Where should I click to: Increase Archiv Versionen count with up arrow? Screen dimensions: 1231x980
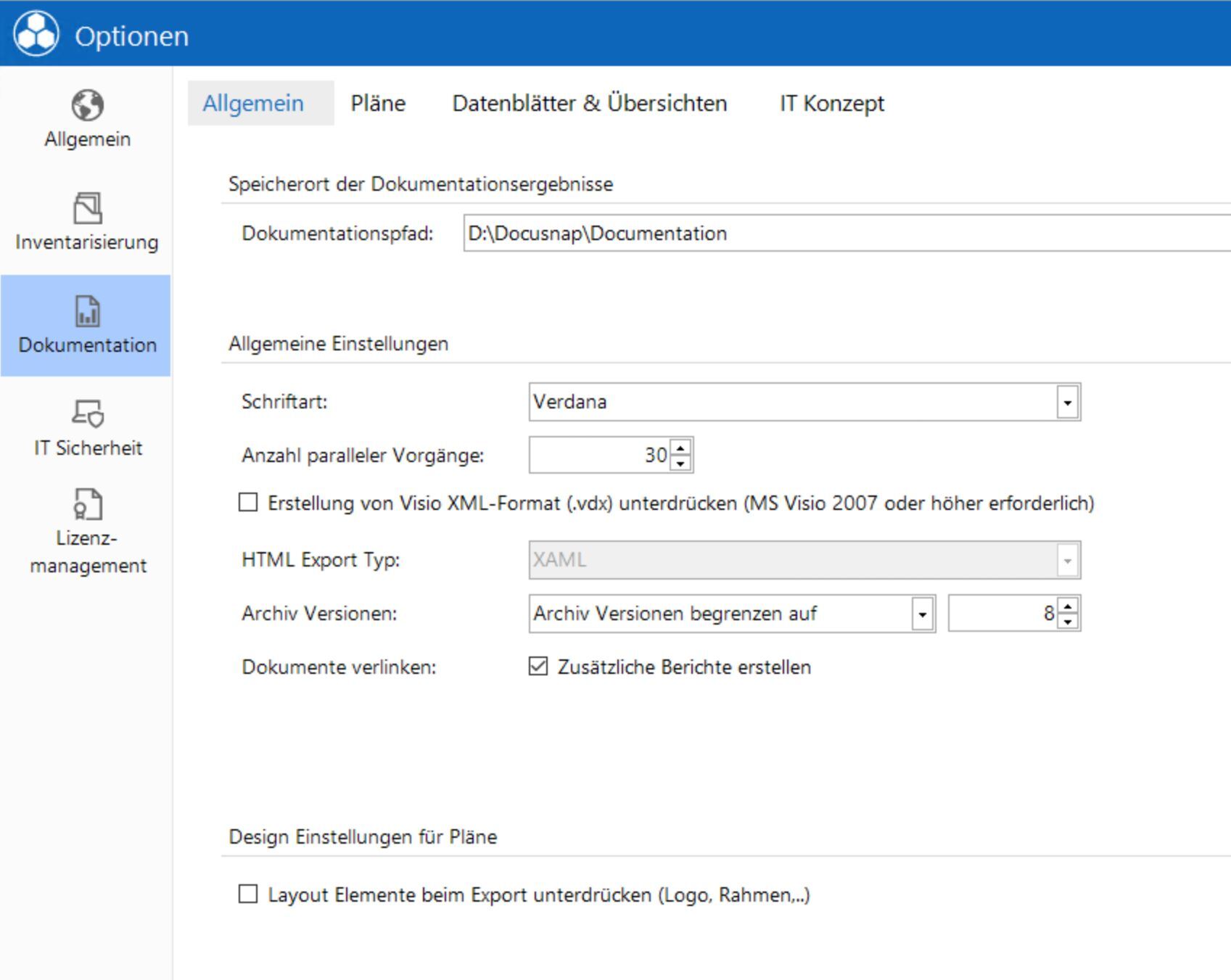point(1067,606)
